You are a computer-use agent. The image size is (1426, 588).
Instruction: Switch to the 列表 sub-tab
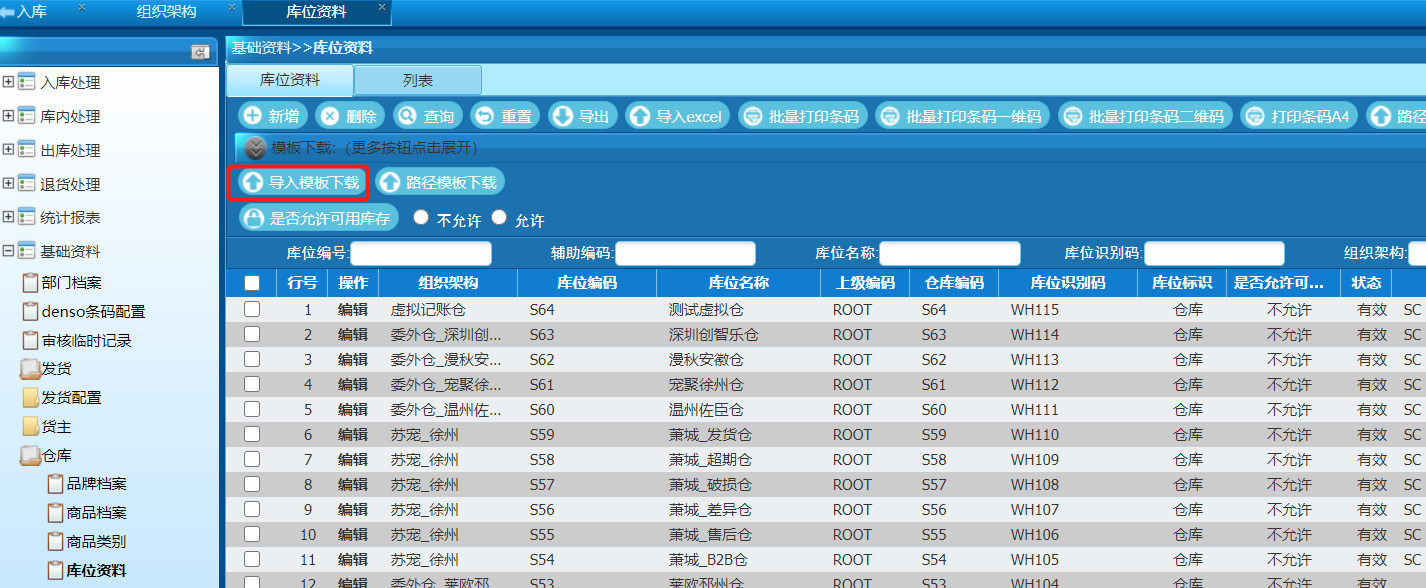click(418, 80)
